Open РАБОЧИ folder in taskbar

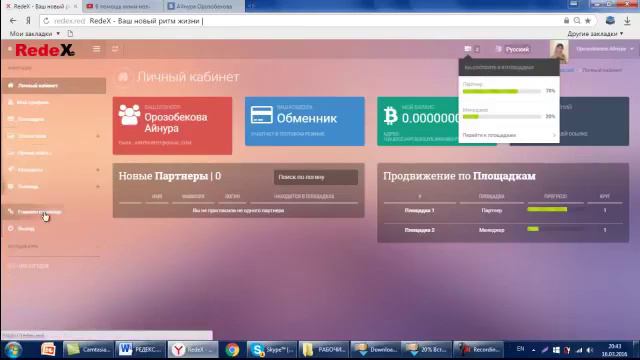(x=324, y=350)
